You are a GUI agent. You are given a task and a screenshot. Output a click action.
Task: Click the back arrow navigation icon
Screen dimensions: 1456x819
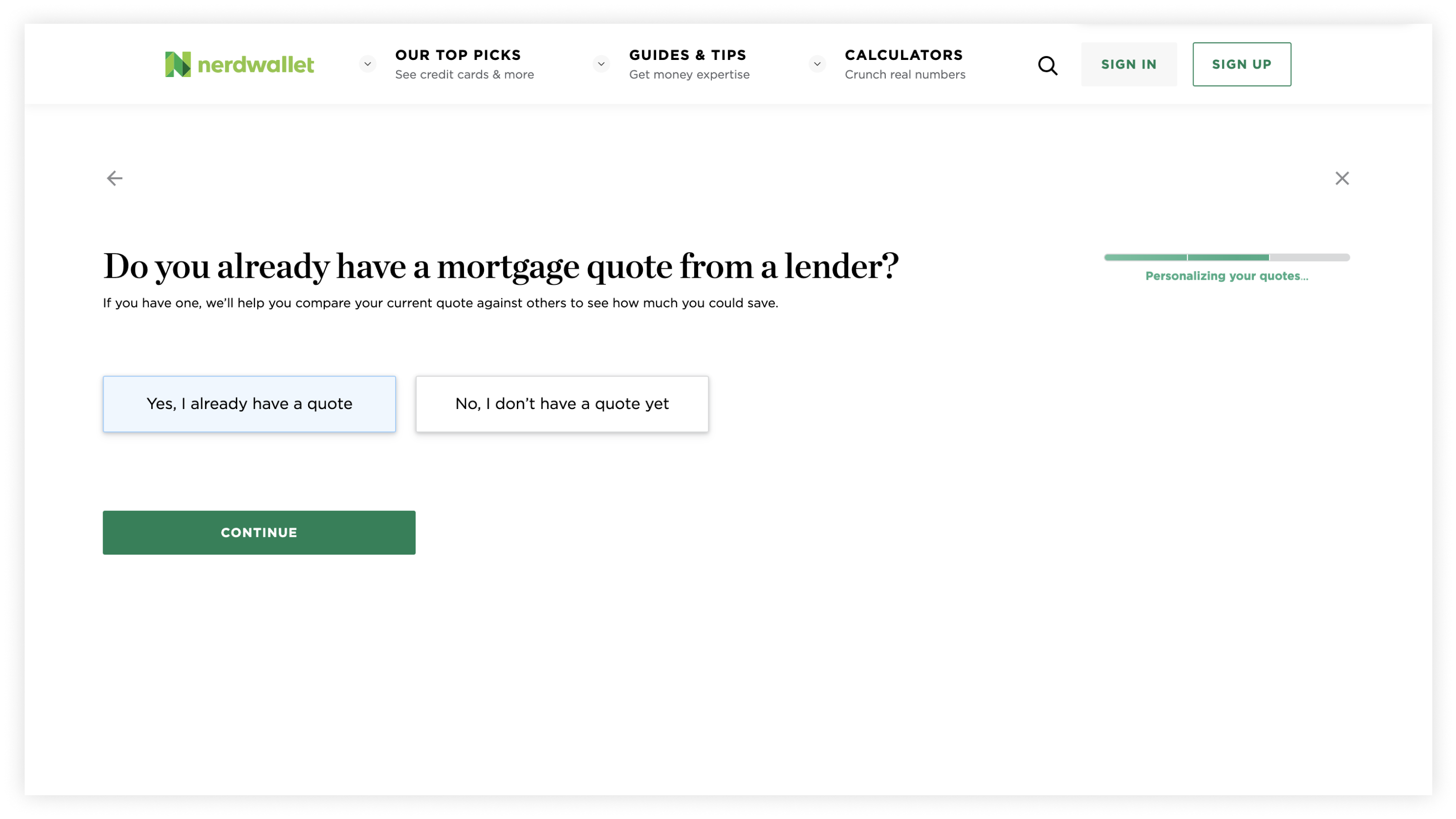tap(115, 178)
